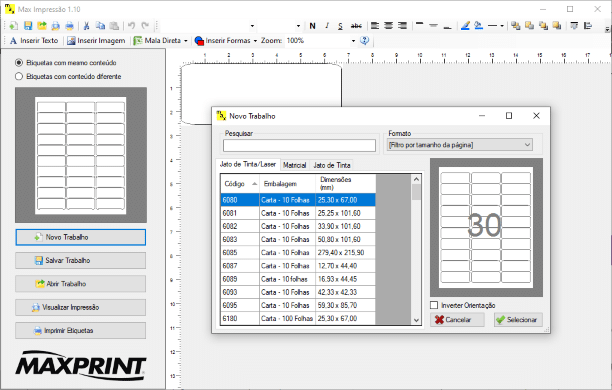The height and width of the screenshot is (390, 612).
Task: Click the Salvar Trabalho button
Action: [80, 260]
